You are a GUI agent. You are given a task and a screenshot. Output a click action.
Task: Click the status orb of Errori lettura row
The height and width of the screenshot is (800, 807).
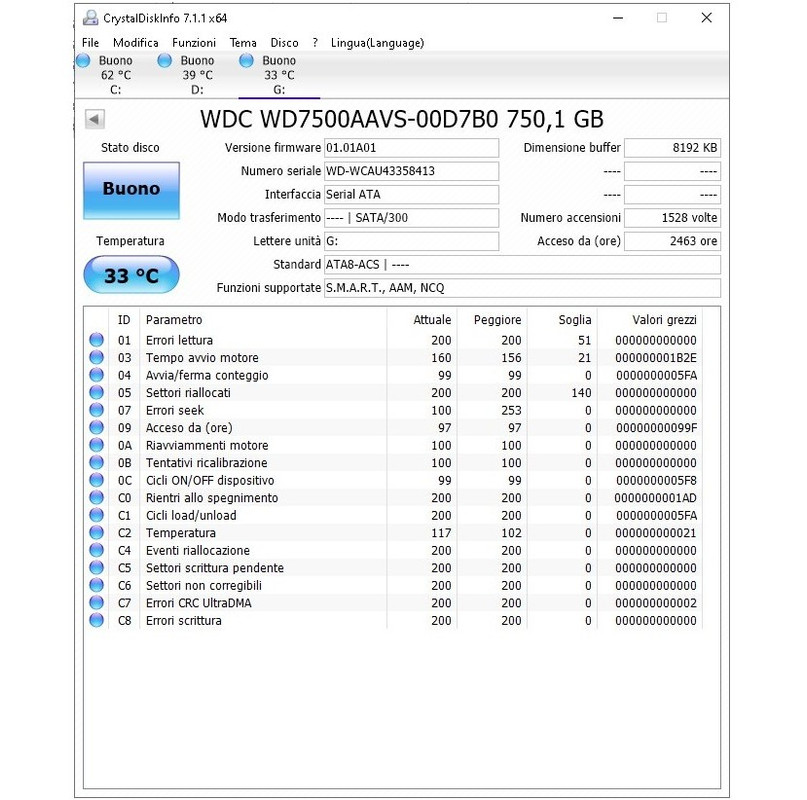[x=96, y=340]
